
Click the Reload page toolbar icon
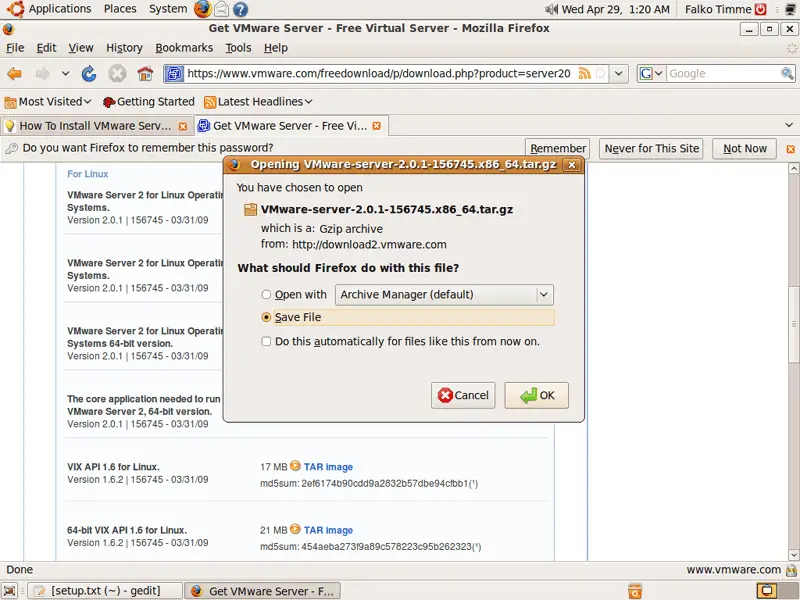89,74
